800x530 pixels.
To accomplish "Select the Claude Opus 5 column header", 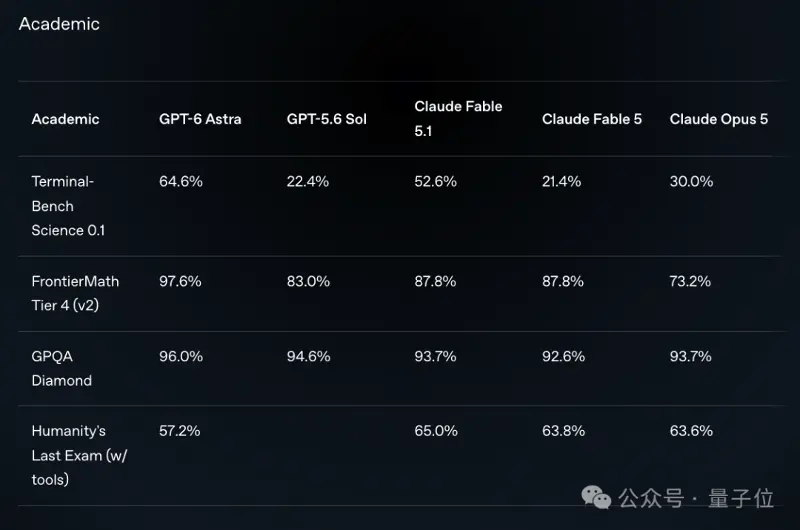I will tap(718, 119).
